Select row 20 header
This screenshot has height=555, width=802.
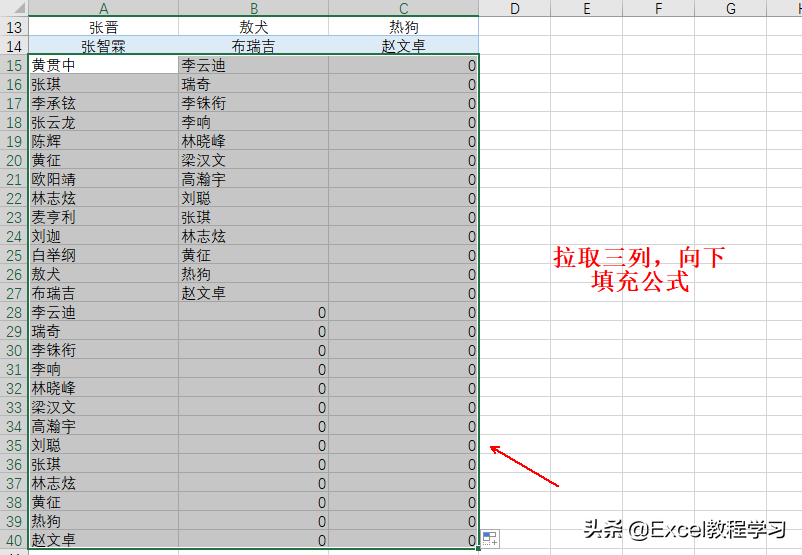(14, 160)
